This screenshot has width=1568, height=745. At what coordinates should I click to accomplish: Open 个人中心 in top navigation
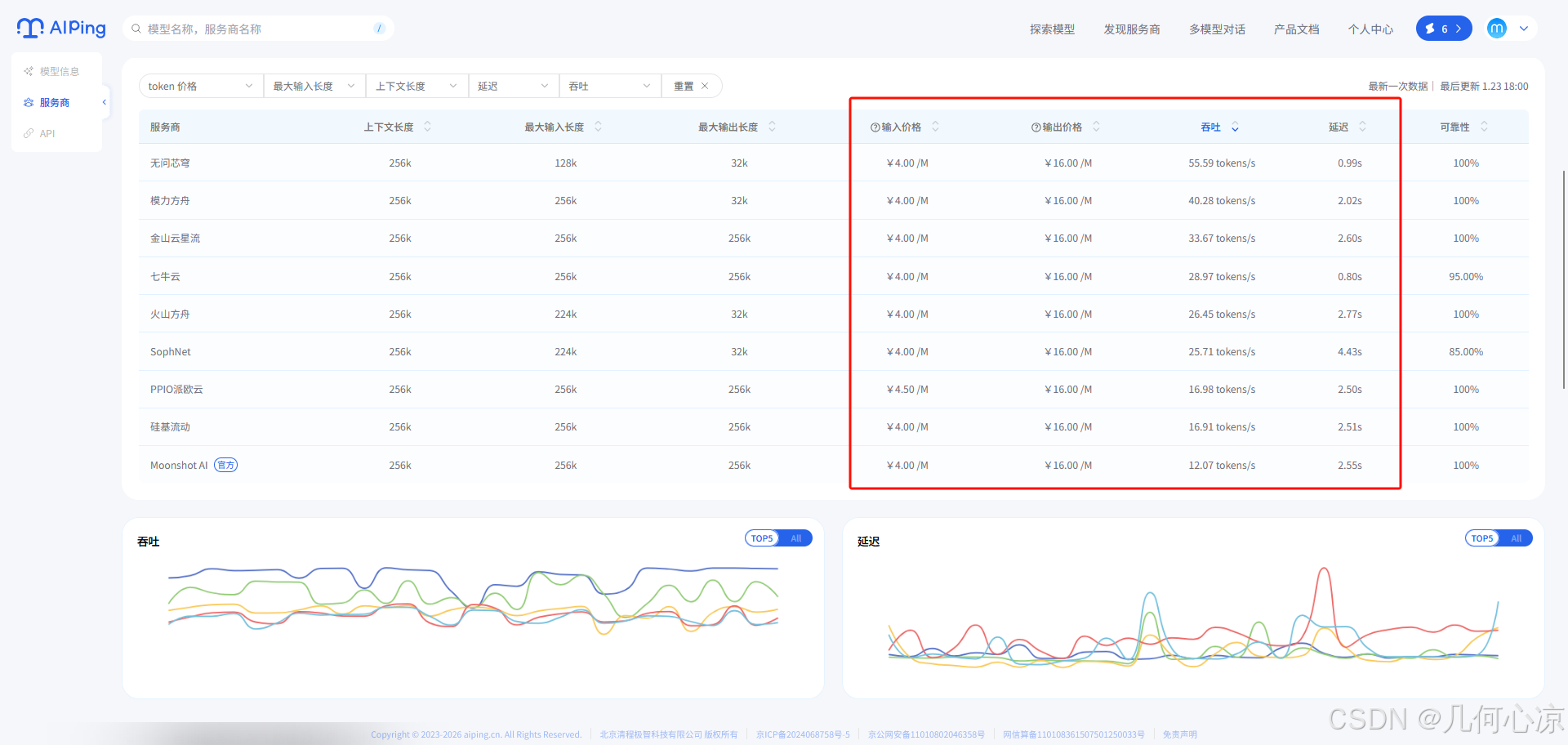pyautogui.click(x=1370, y=29)
